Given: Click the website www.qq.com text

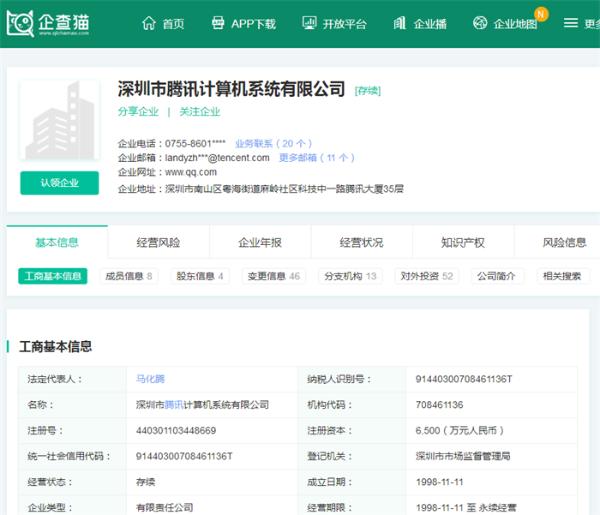Looking at the screenshot, I should tap(191, 172).
